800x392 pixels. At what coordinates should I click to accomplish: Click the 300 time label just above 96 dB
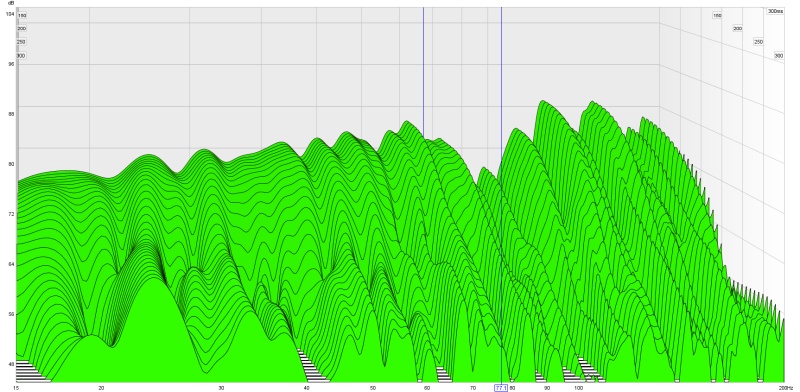click(x=21, y=56)
